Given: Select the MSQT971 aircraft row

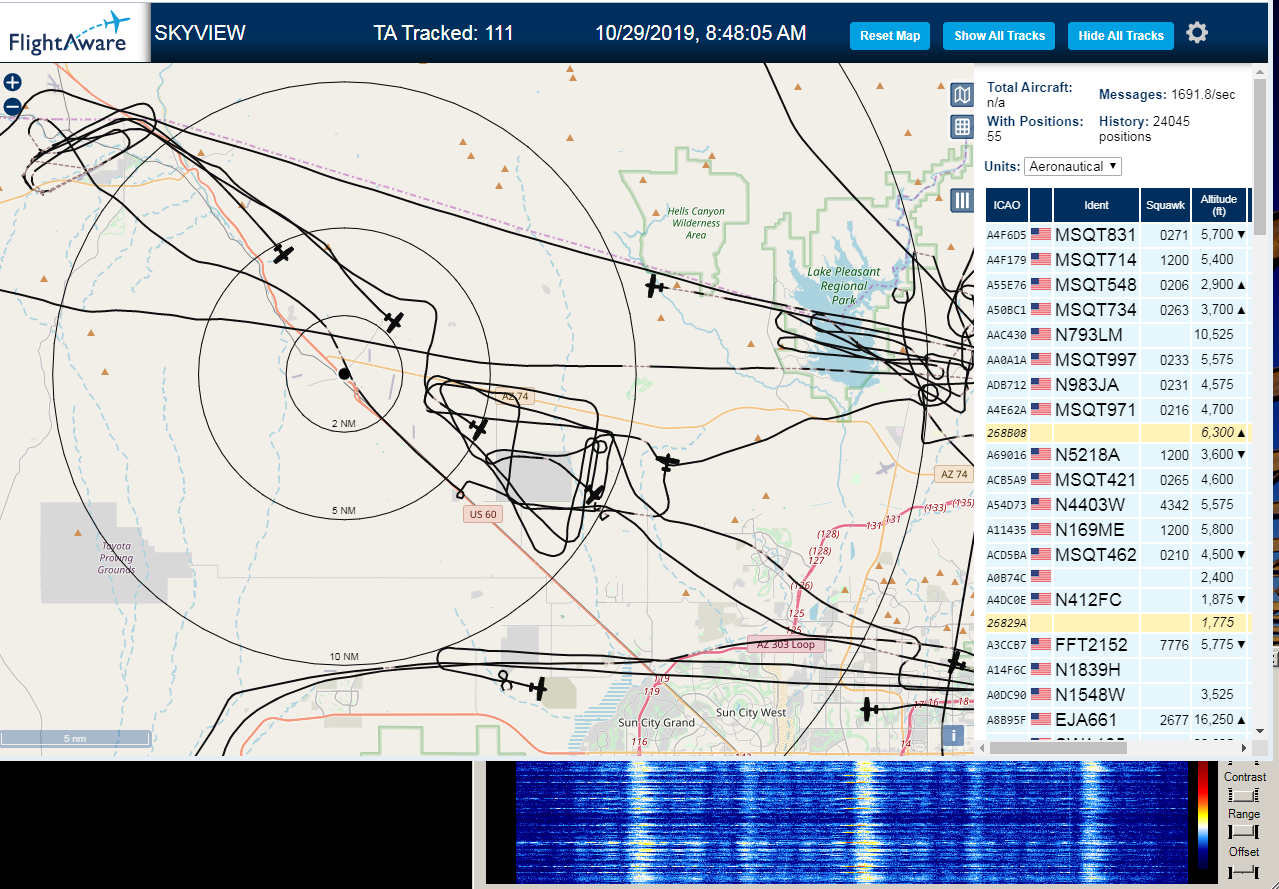Looking at the screenshot, I should pos(1117,410).
